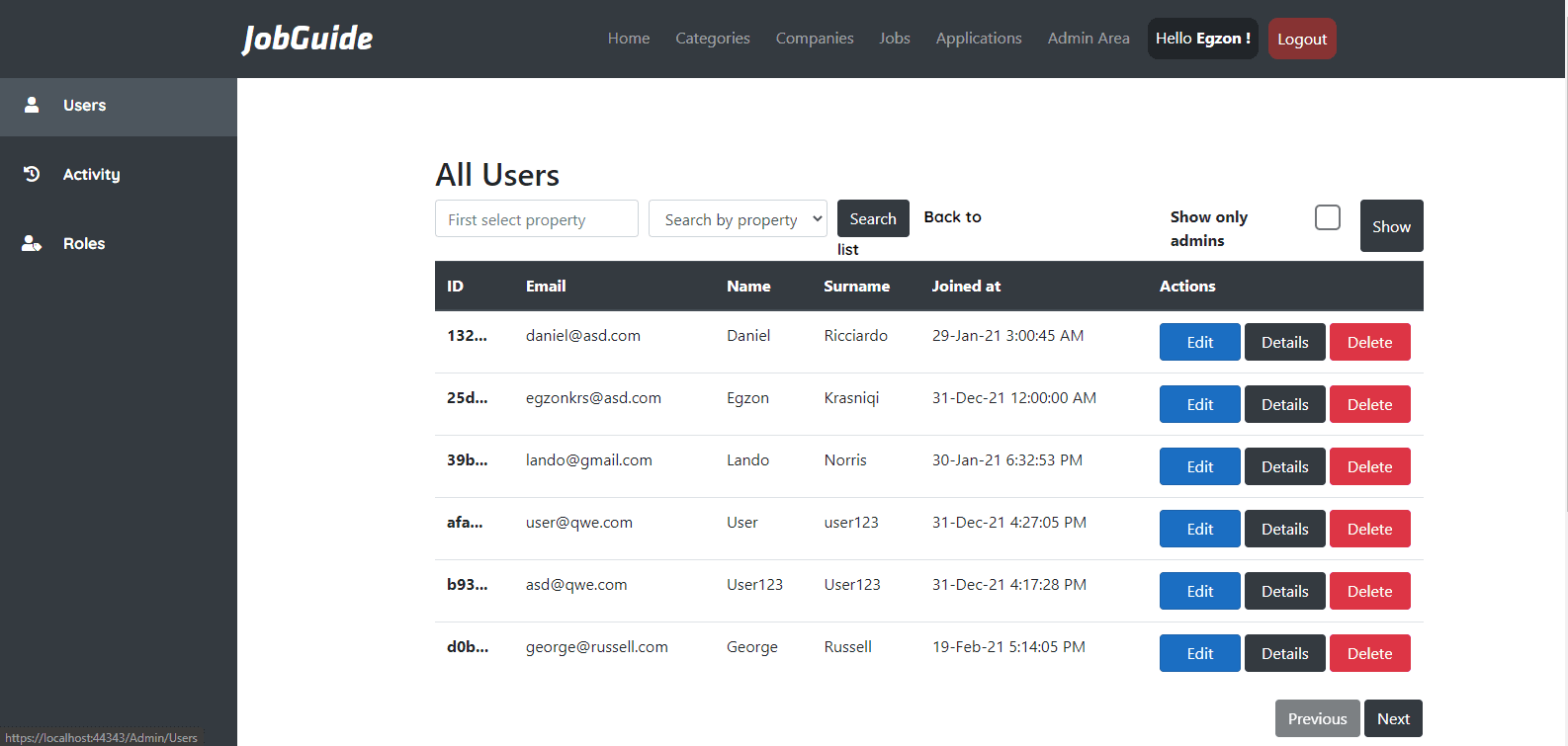Screen dimensions: 1568x746
Task: Click the JobGuide logo
Action: 307,39
